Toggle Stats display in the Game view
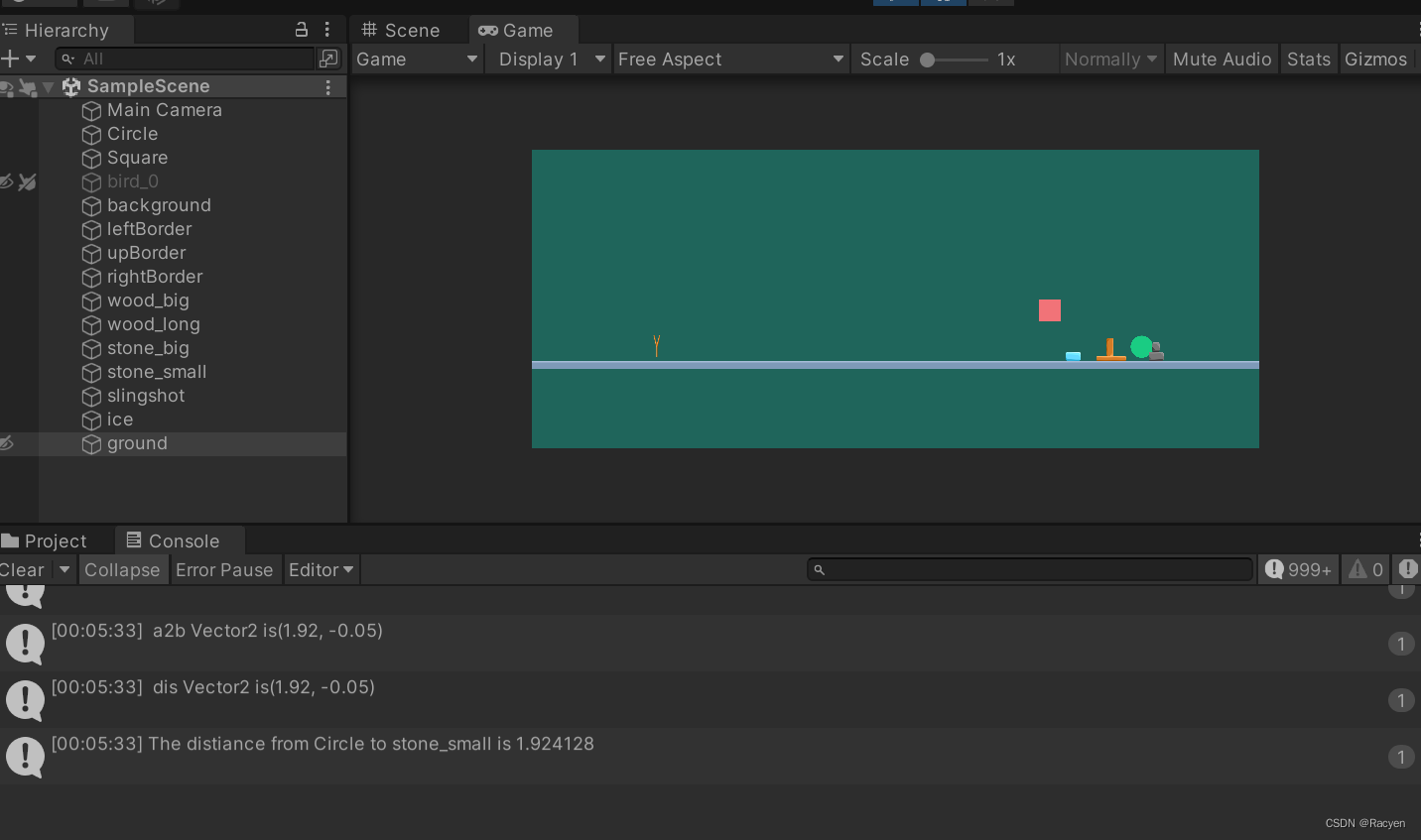The height and width of the screenshot is (840, 1421). click(x=1308, y=59)
